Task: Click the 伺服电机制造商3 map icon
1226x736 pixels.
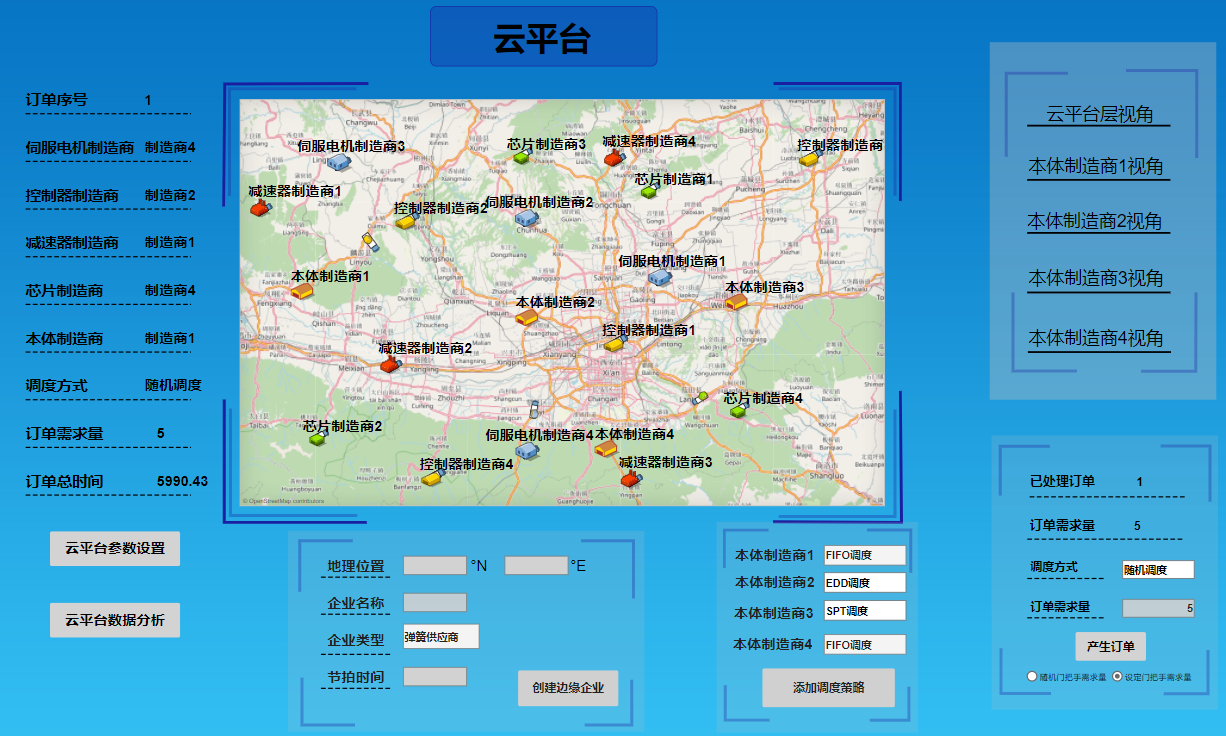Action: tap(339, 161)
